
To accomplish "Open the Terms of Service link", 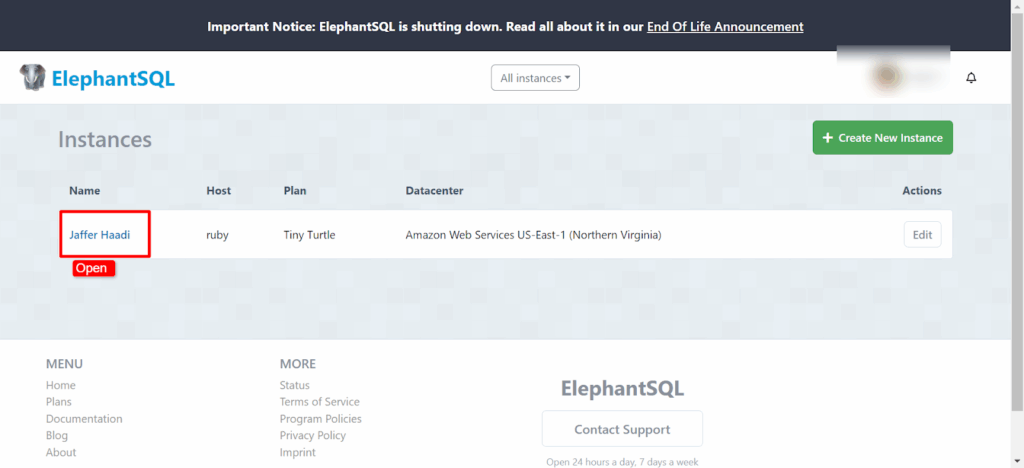I will pos(319,402).
